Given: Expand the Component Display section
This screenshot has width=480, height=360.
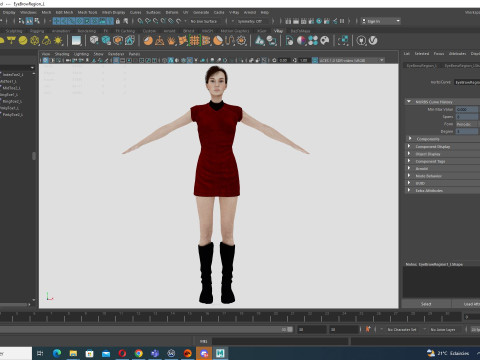Looking at the screenshot, I should tap(410, 146).
